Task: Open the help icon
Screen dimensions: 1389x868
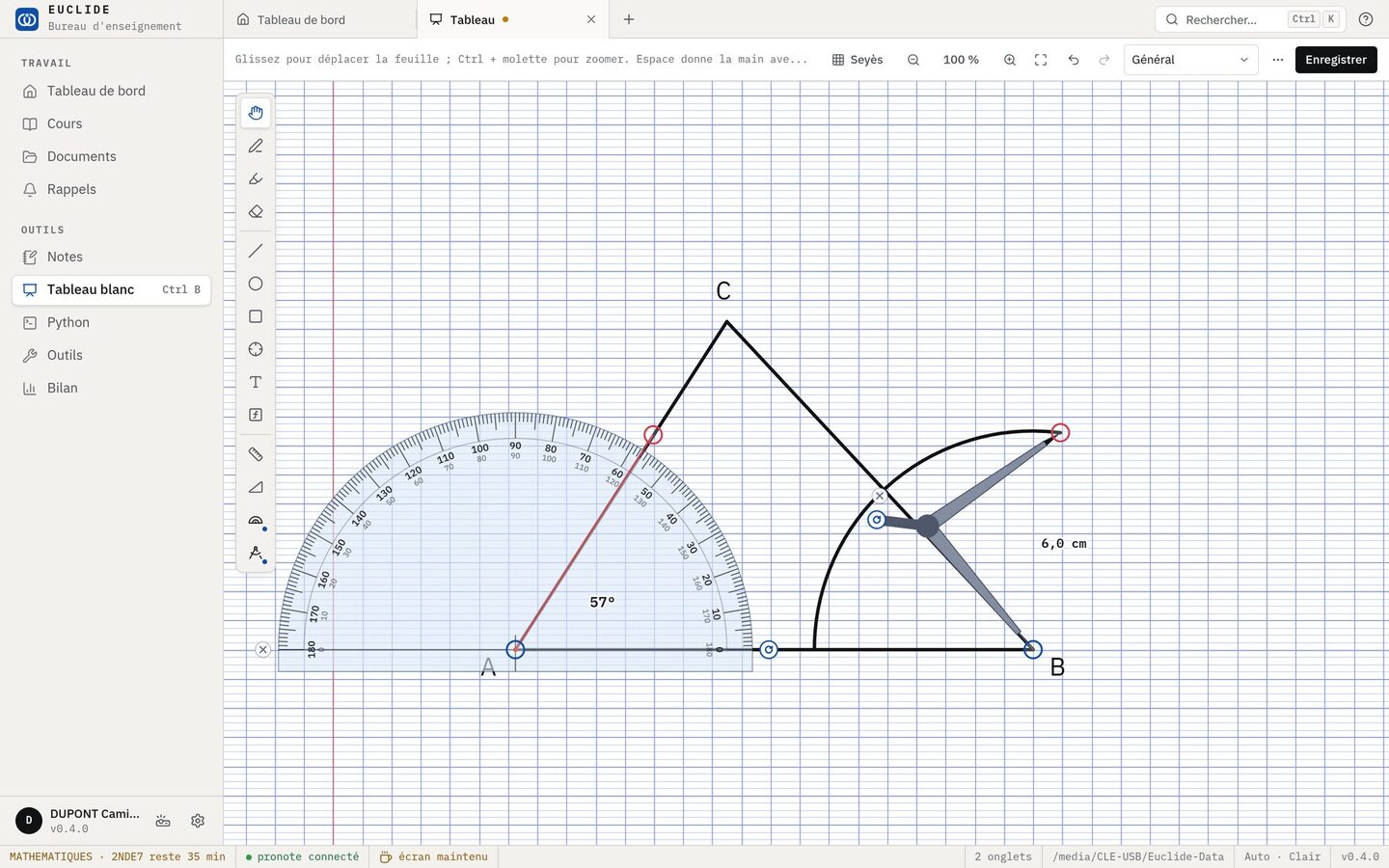Action: [1366, 19]
